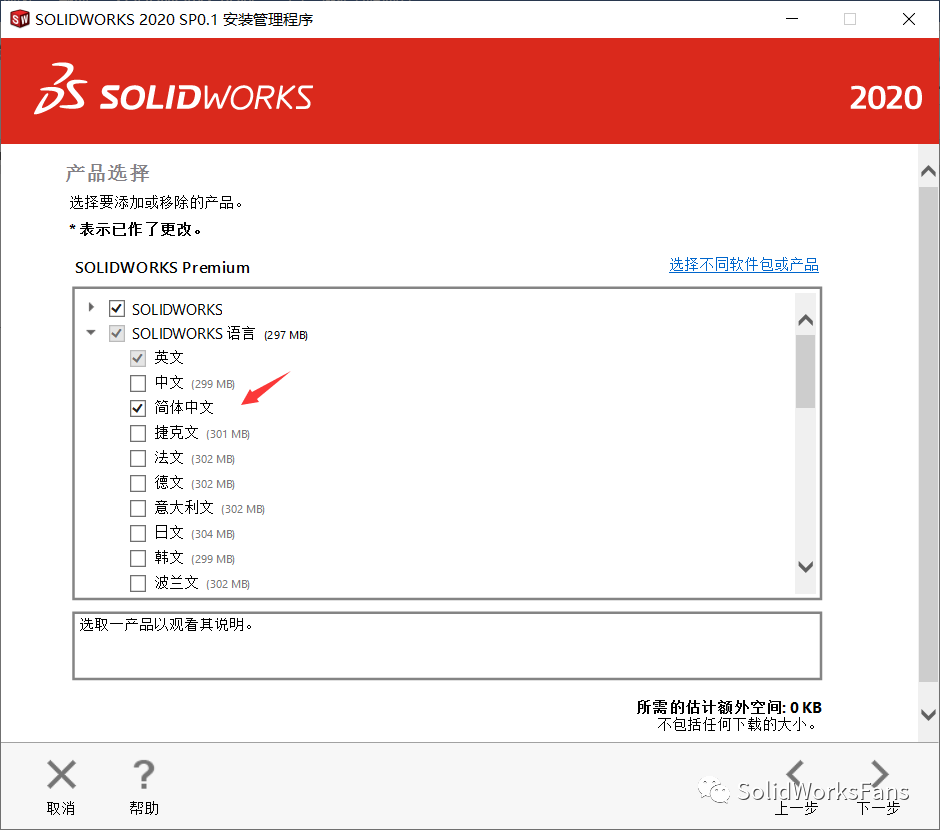
Task: Enable the 中文 (299 MB) checkbox
Action: point(138,383)
